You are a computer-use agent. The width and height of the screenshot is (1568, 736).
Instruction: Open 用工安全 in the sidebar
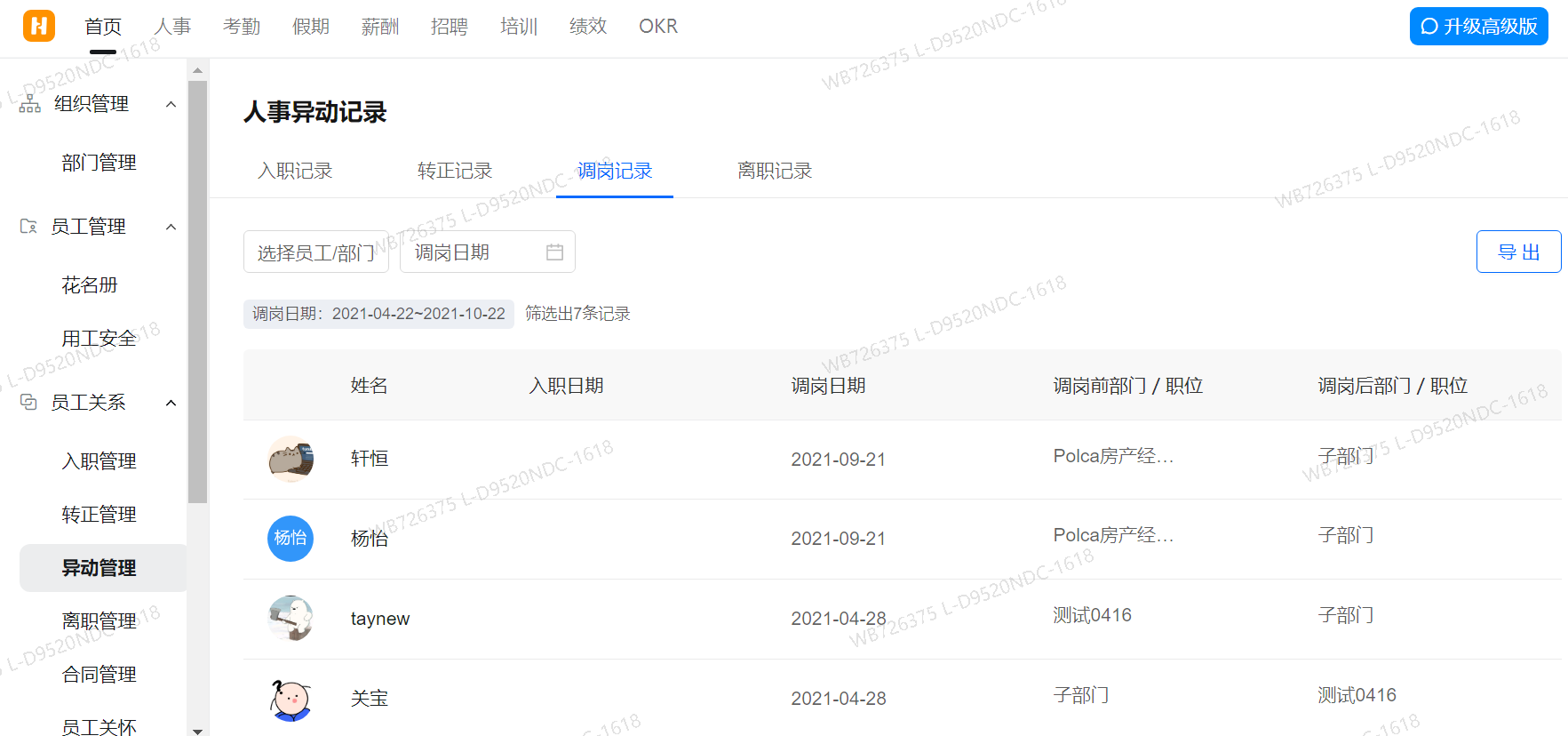click(x=99, y=339)
